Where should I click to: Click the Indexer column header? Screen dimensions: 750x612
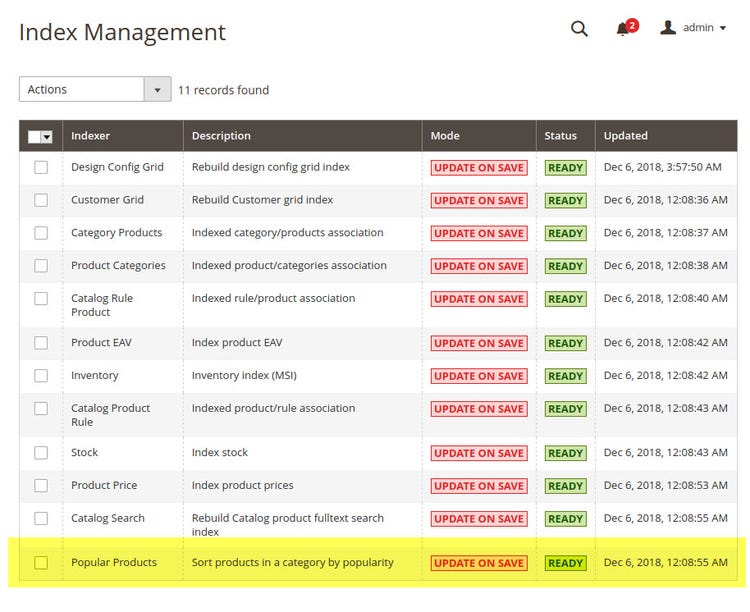pos(90,136)
